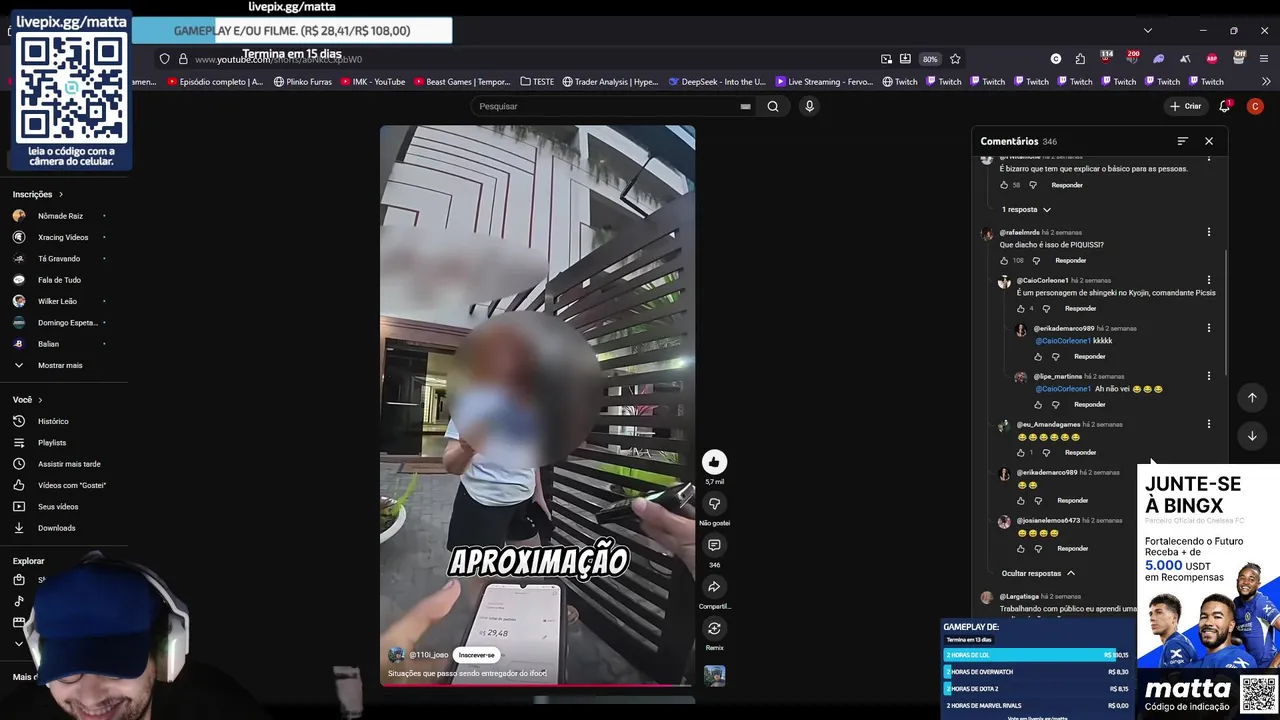
Task: Open YouTube notifications bell
Action: 1224,106
